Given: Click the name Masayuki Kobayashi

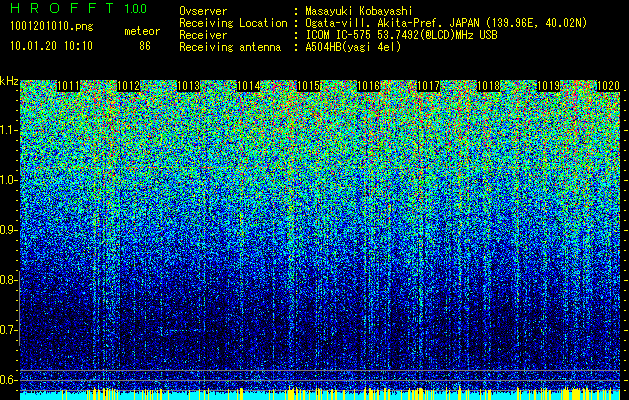Looking at the screenshot, I should (359, 11).
